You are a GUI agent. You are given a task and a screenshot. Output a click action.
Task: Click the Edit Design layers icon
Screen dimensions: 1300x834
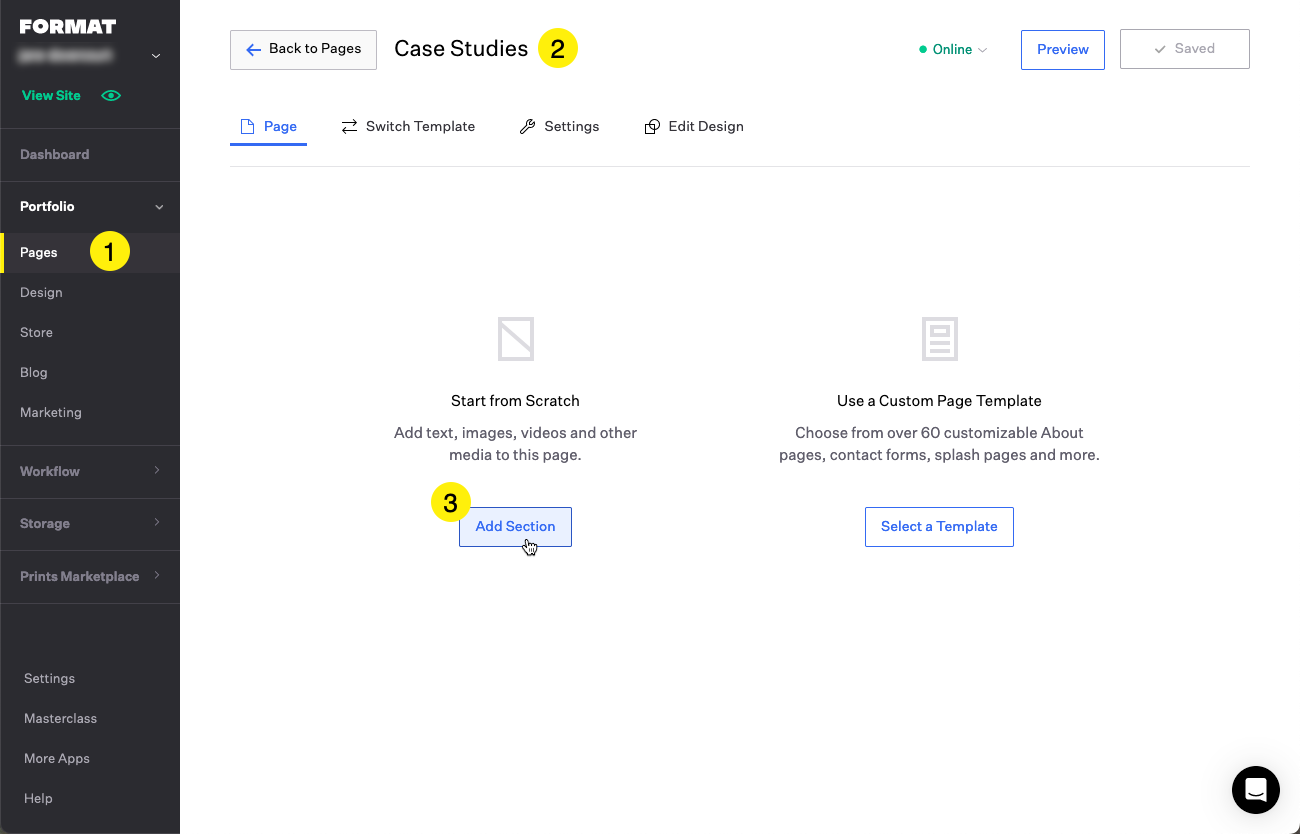652,127
